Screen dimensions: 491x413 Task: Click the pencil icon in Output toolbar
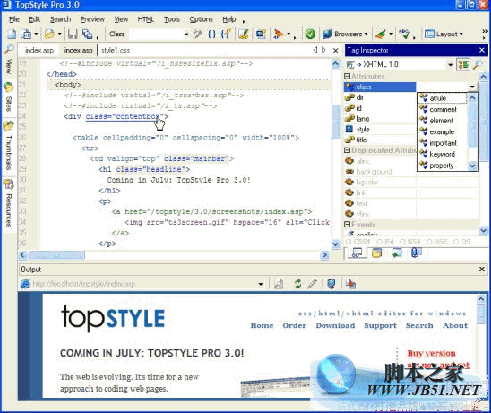[312, 284]
